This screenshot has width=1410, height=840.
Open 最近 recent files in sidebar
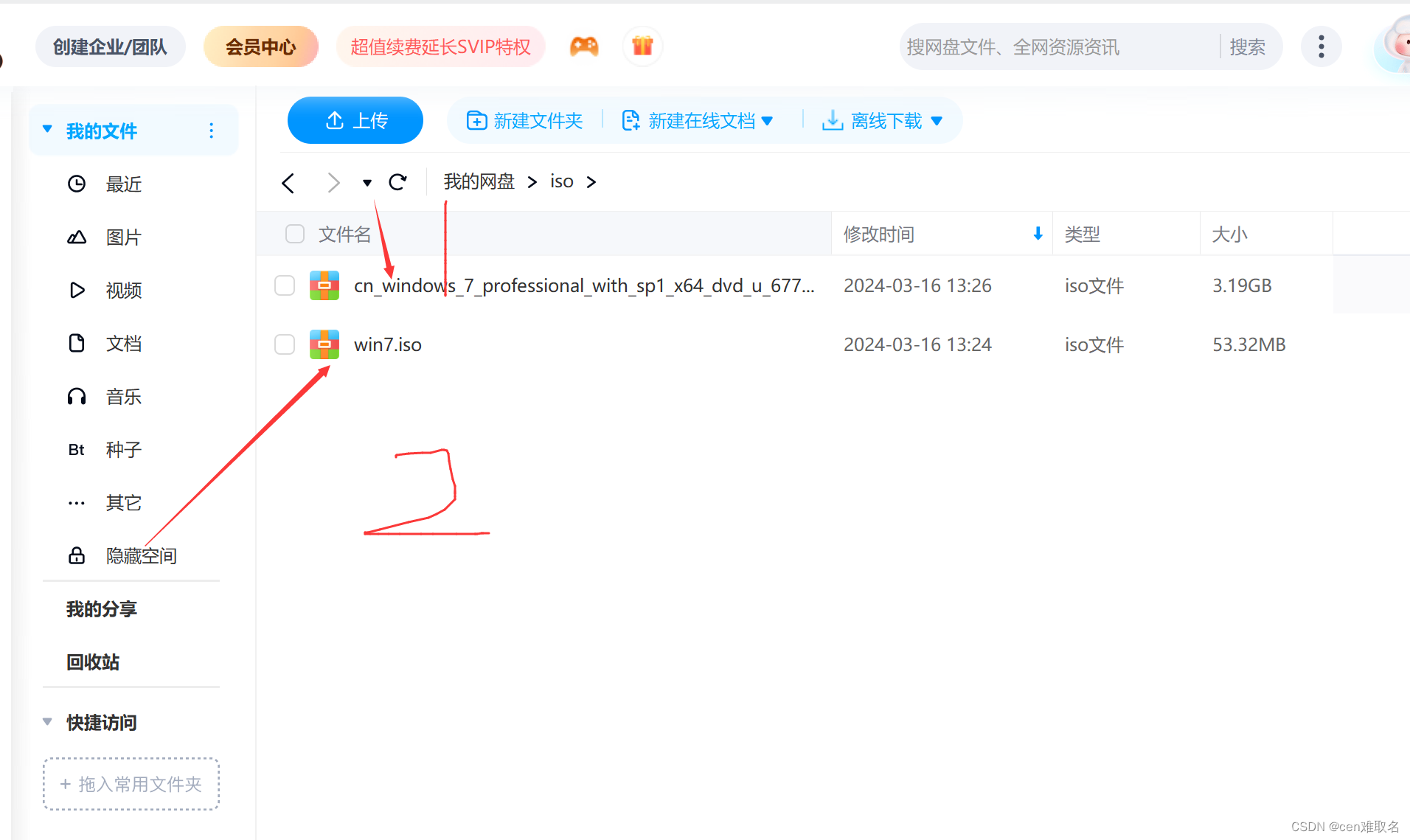[x=124, y=184]
